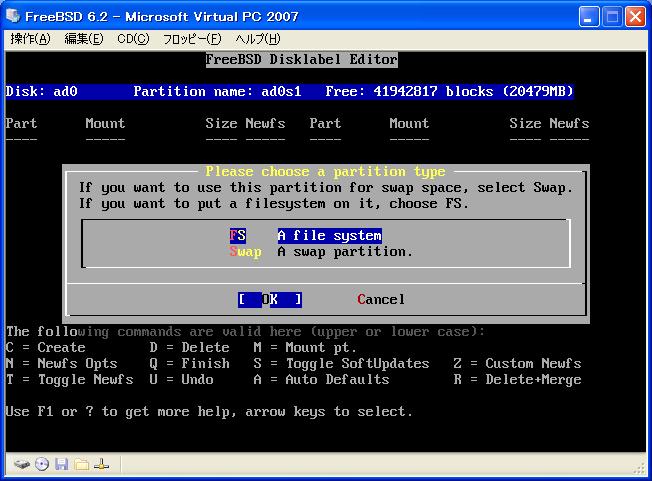Click 'N = Newfs Opts' command text
This screenshot has width=652, height=481.
tap(62, 363)
